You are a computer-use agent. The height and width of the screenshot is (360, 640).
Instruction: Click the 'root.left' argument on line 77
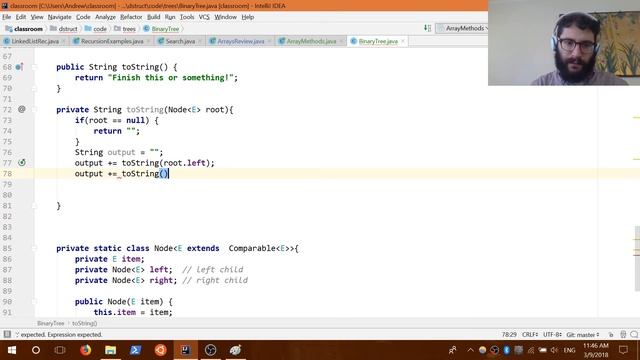[184, 163]
